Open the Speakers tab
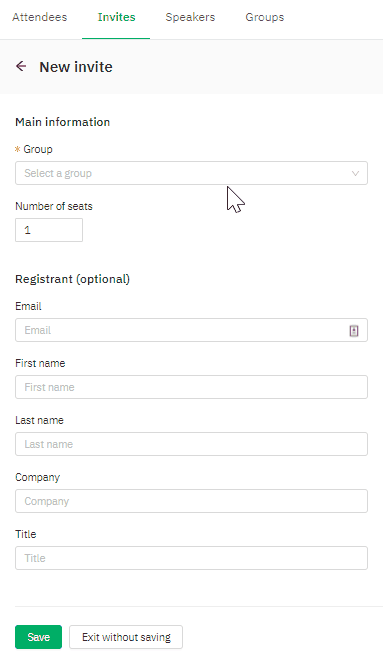 (x=190, y=17)
